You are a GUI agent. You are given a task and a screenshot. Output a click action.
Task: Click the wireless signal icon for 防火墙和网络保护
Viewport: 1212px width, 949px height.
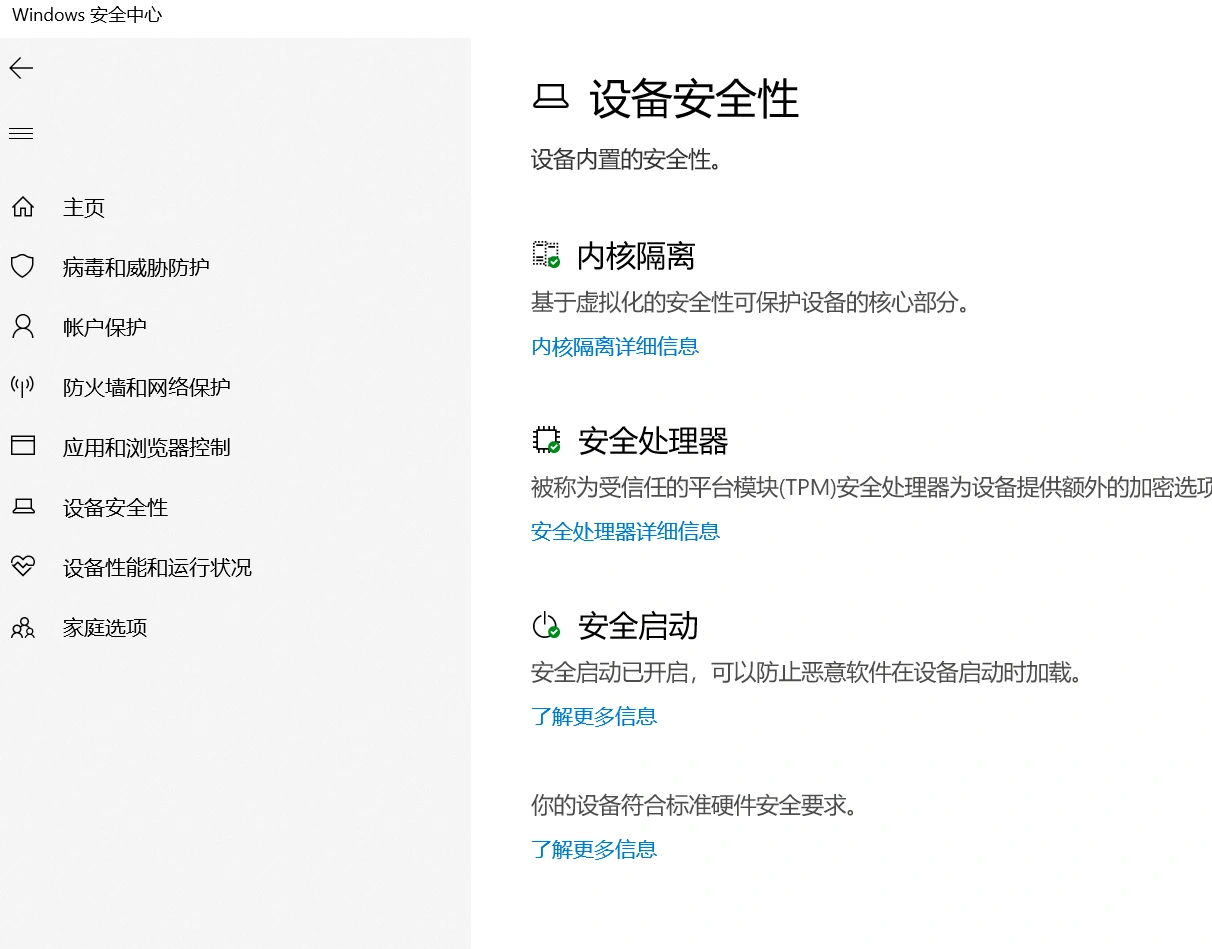coord(22,387)
